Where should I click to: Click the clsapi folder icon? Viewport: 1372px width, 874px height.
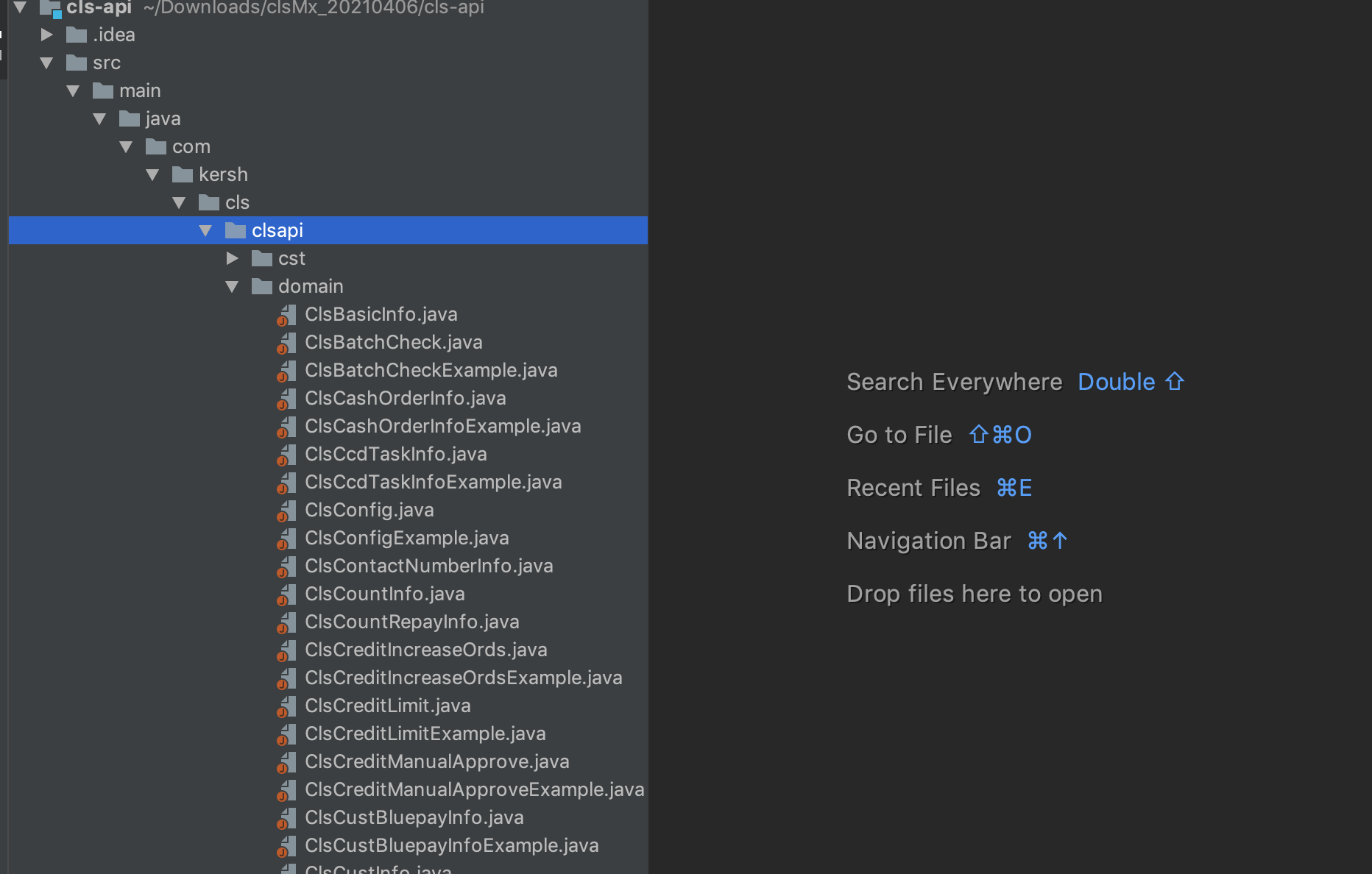click(236, 230)
